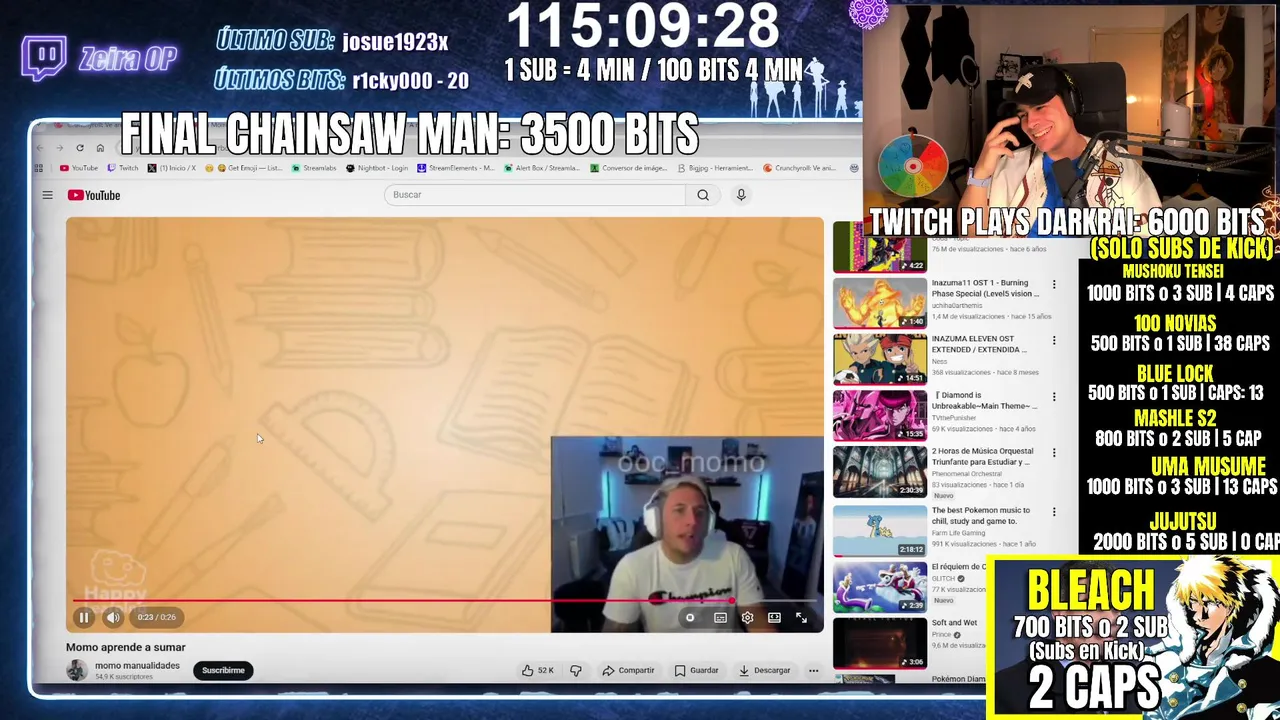This screenshot has width=1280, height=720.
Task: Open the Twitch bookmark
Action: tap(123, 168)
